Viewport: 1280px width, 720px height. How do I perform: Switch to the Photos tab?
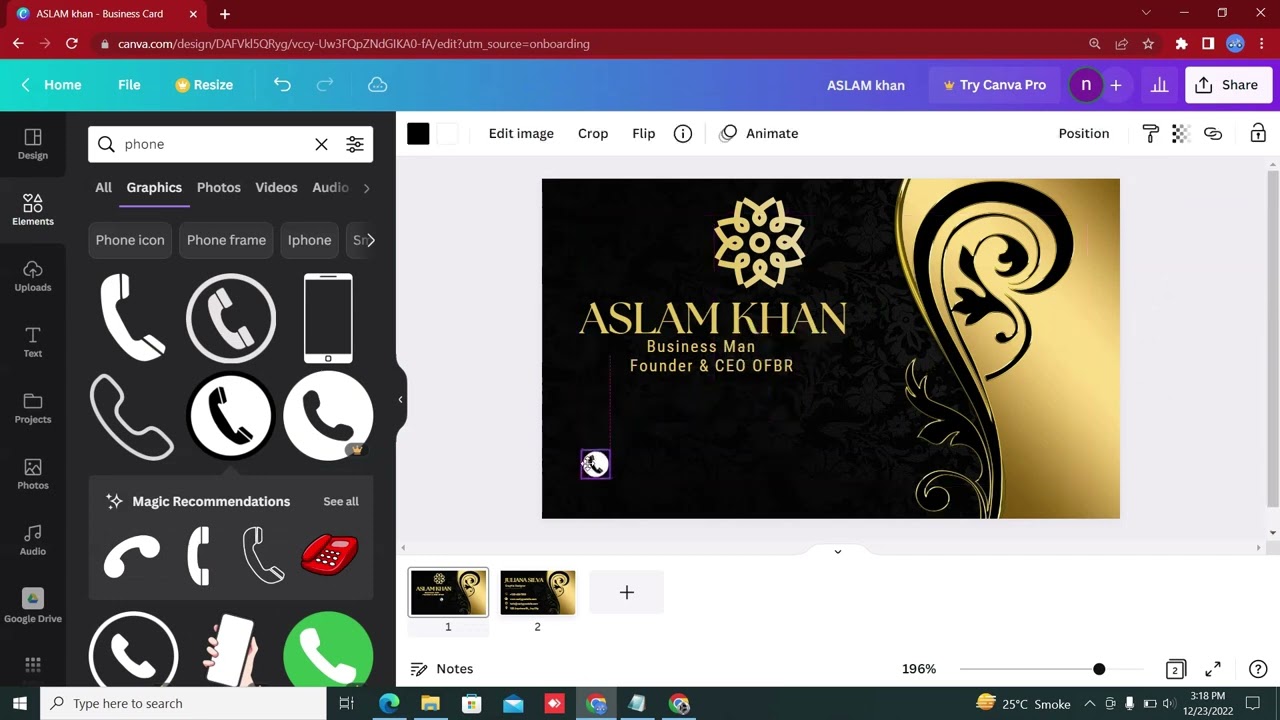[219, 187]
